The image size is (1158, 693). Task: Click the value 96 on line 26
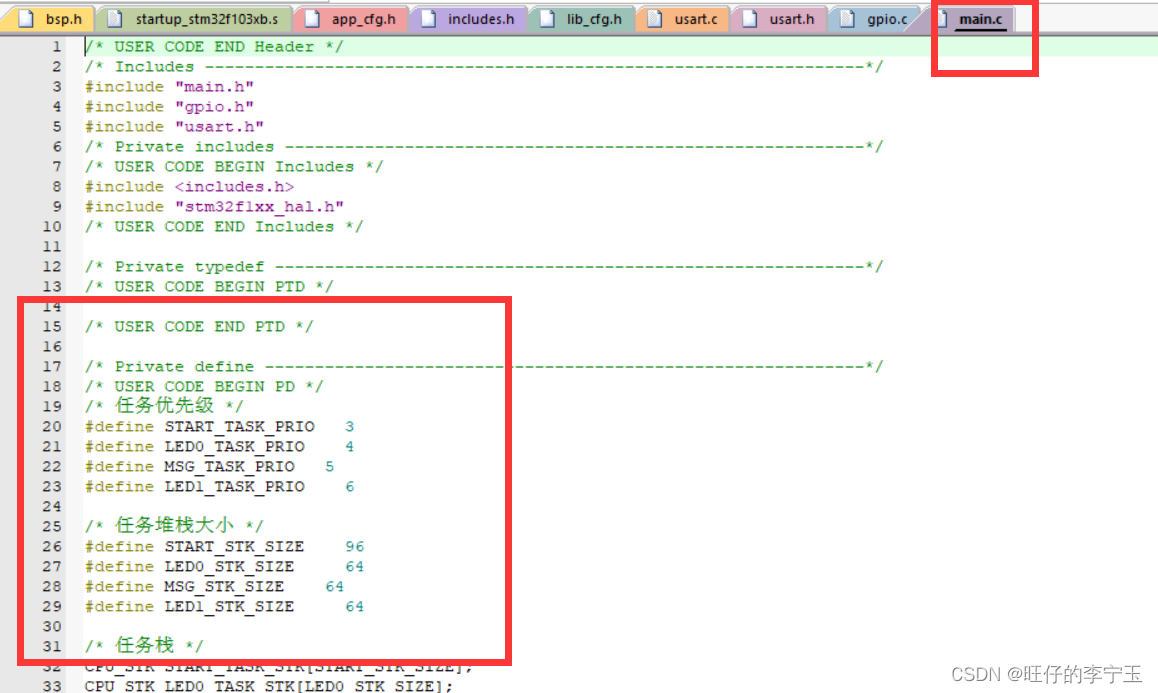point(354,546)
